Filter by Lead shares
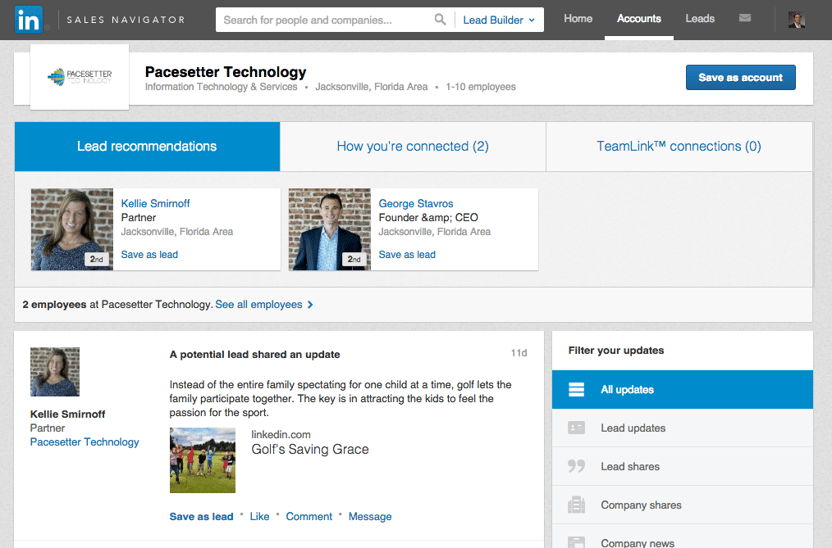This screenshot has height=548, width=832. 682,466
